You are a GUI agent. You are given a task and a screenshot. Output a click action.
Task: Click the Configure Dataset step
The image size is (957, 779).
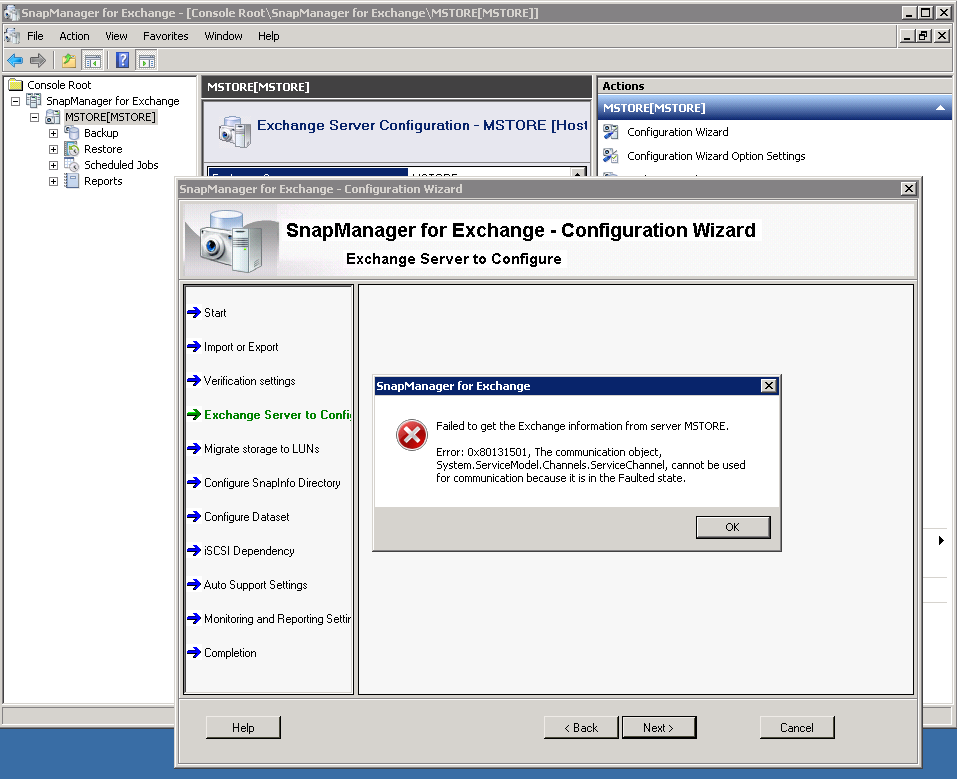pyautogui.click(x=247, y=516)
